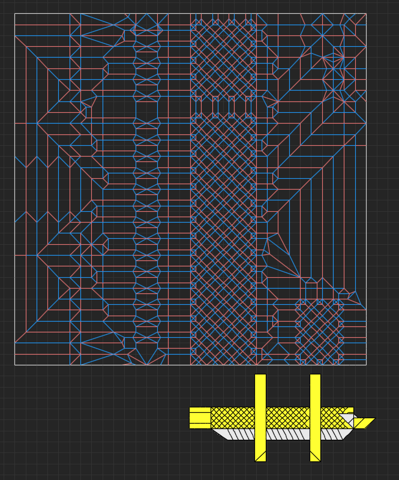Select the plain vertical column left of hatched band
This screenshot has height=480, width=399.
point(179,189)
